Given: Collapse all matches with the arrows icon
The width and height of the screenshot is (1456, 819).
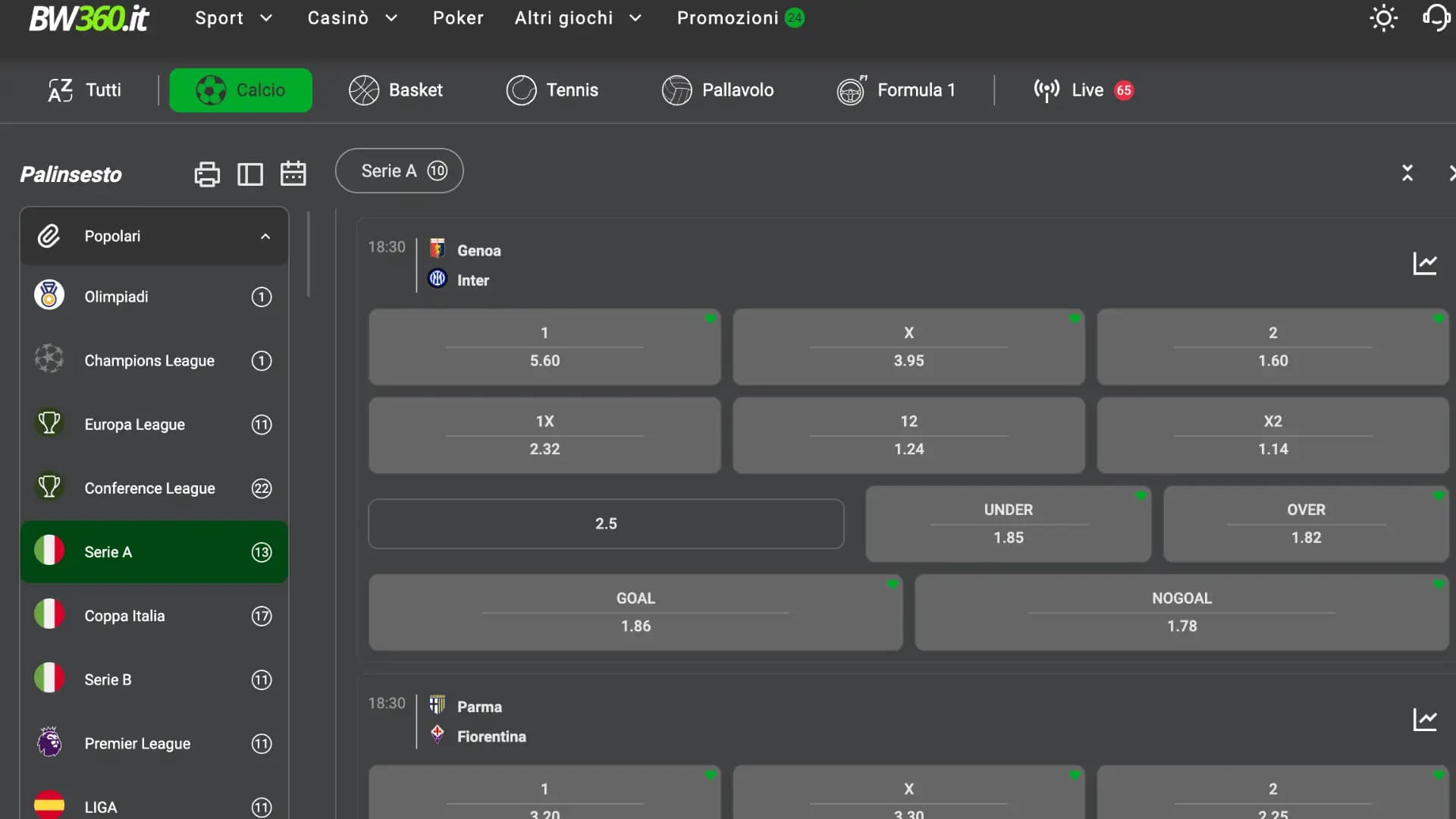Looking at the screenshot, I should [1407, 174].
